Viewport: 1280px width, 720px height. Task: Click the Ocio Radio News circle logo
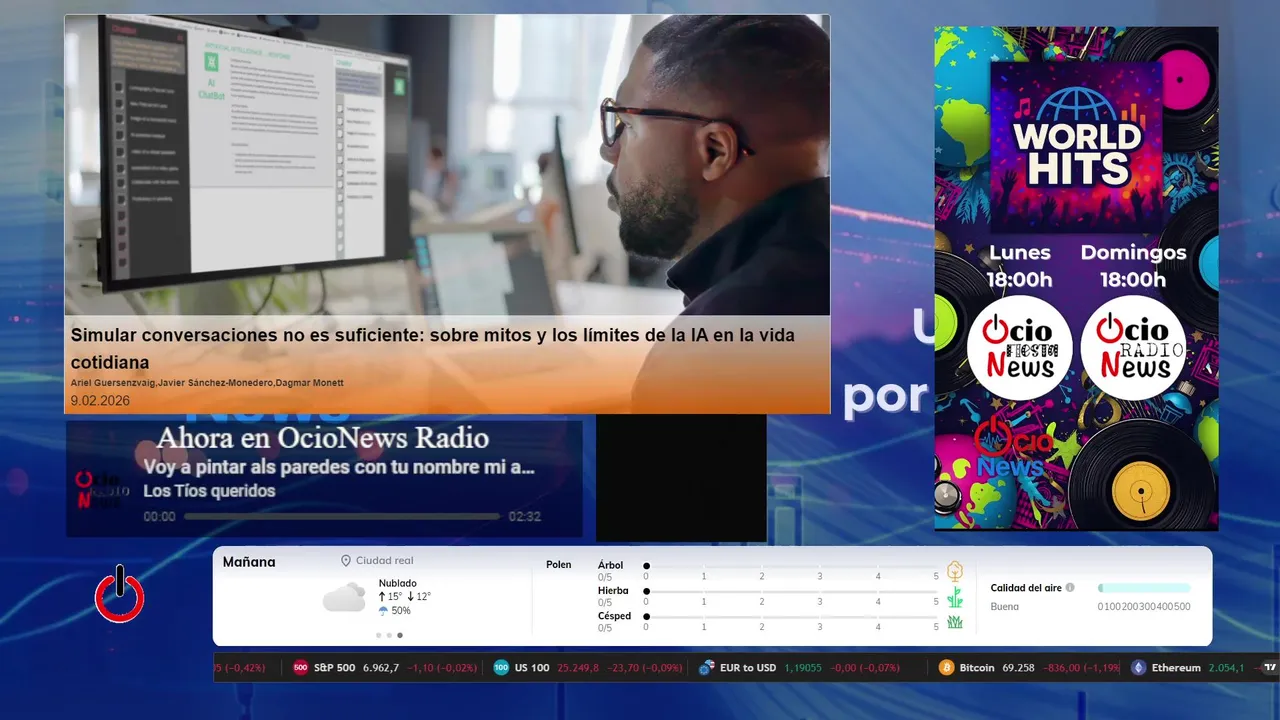pos(1133,348)
